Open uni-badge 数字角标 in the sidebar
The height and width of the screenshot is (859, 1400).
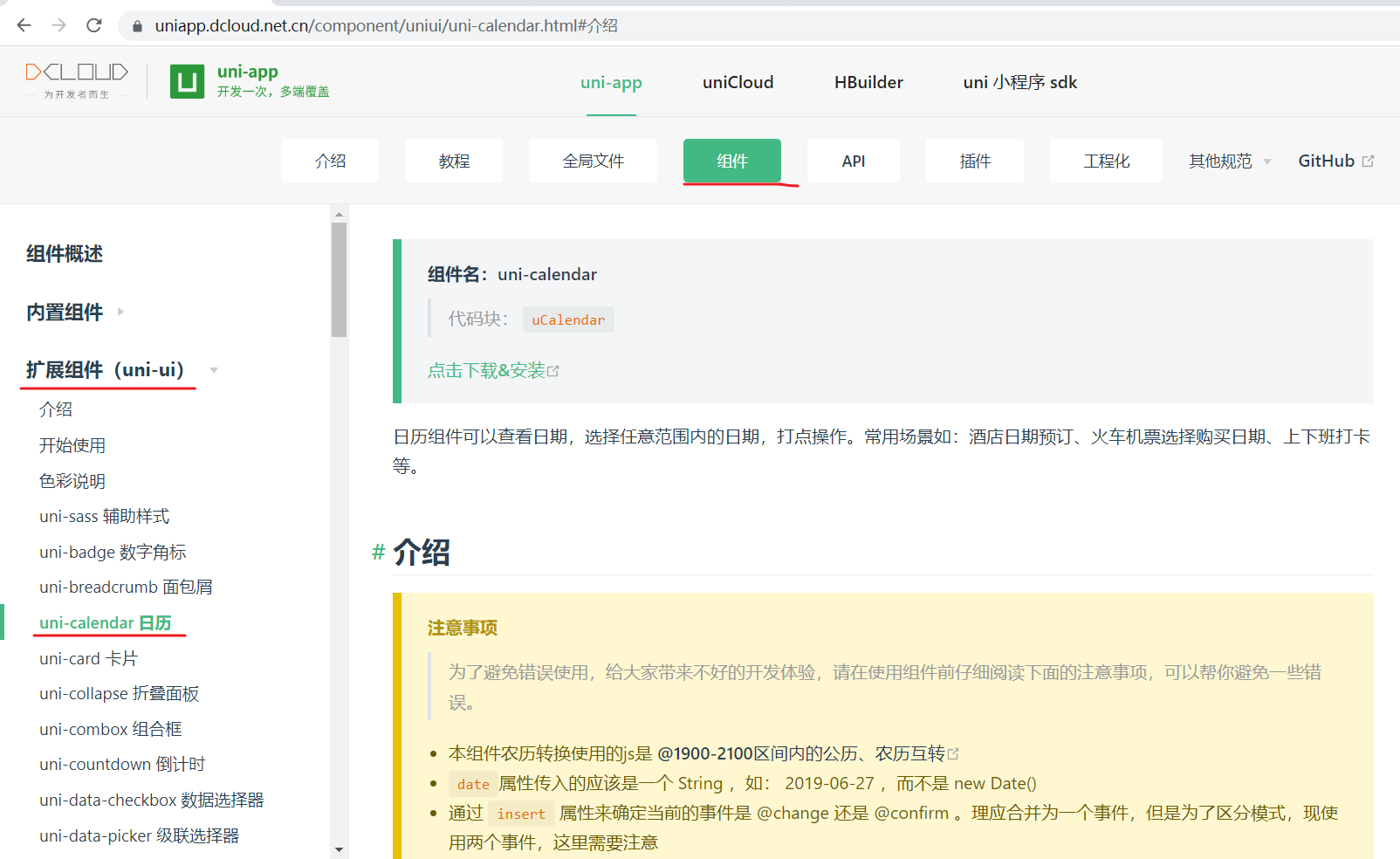(x=113, y=552)
